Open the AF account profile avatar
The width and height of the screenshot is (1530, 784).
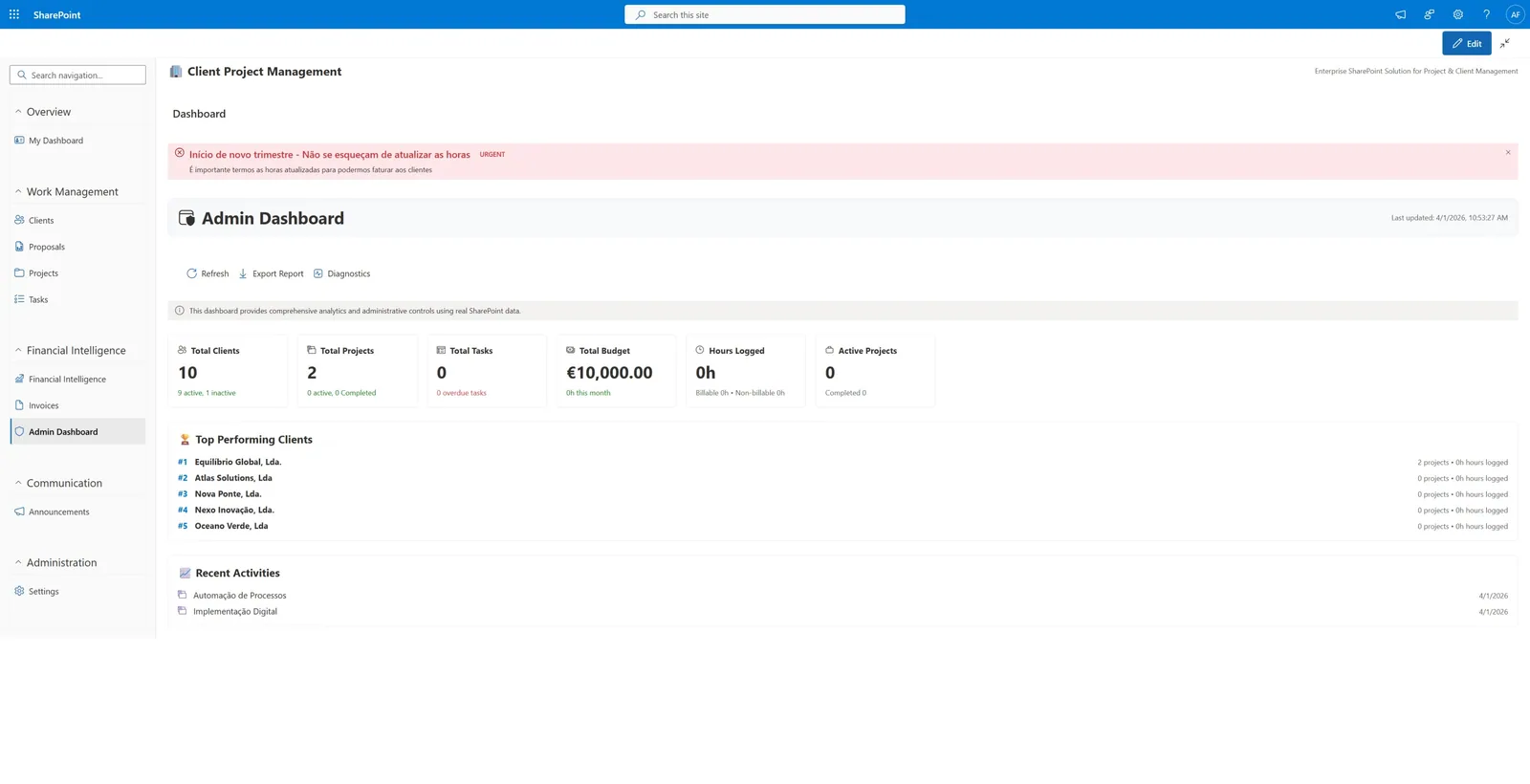1515,14
